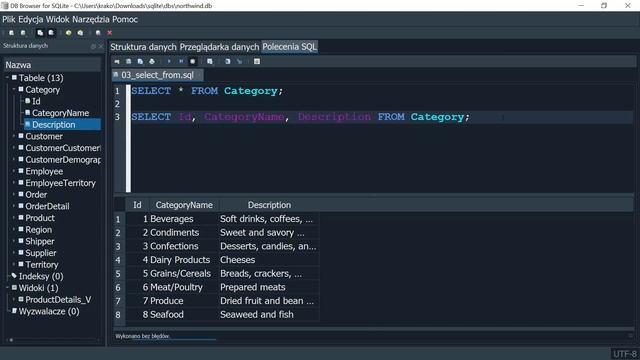Open the Narzędzia menu

(91, 19)
